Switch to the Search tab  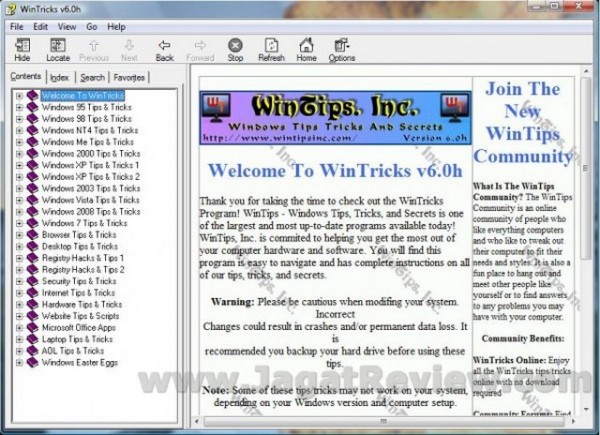click(92, 78)
